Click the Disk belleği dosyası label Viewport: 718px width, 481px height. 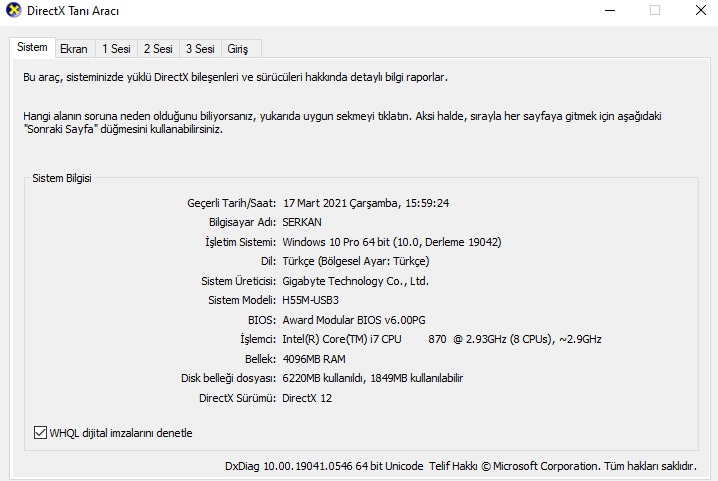click(228, 378)
